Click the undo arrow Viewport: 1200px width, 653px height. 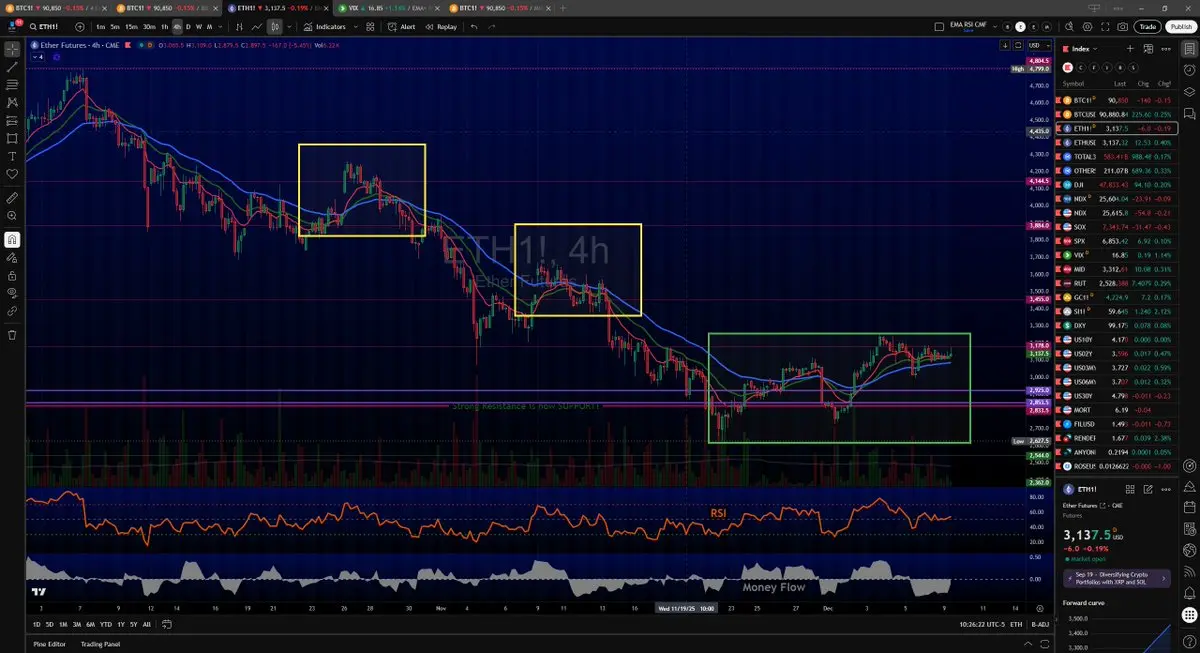[474, 27]
